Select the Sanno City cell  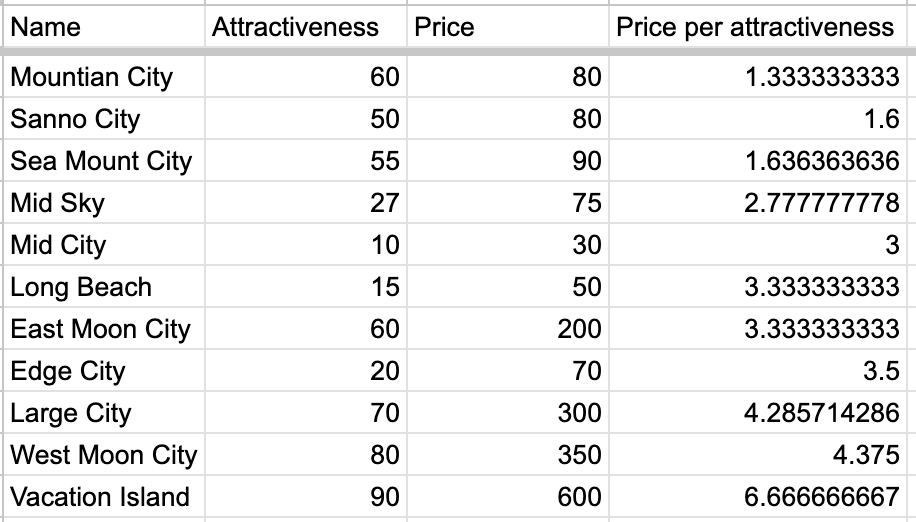[x=104, y=119]
